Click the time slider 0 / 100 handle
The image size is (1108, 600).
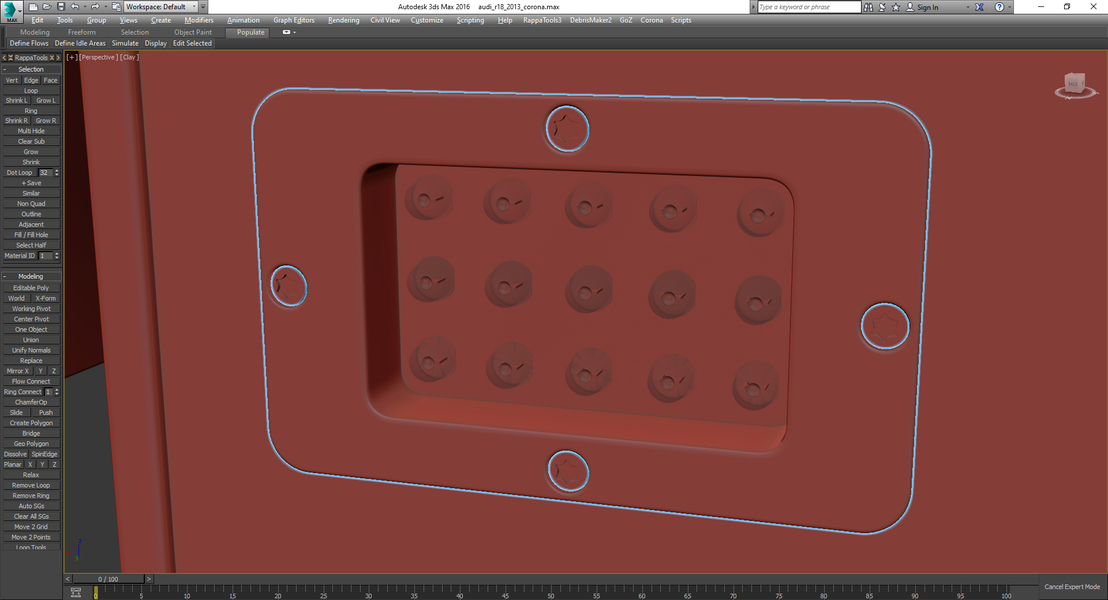pyautogui.click(x=108, y=579)
